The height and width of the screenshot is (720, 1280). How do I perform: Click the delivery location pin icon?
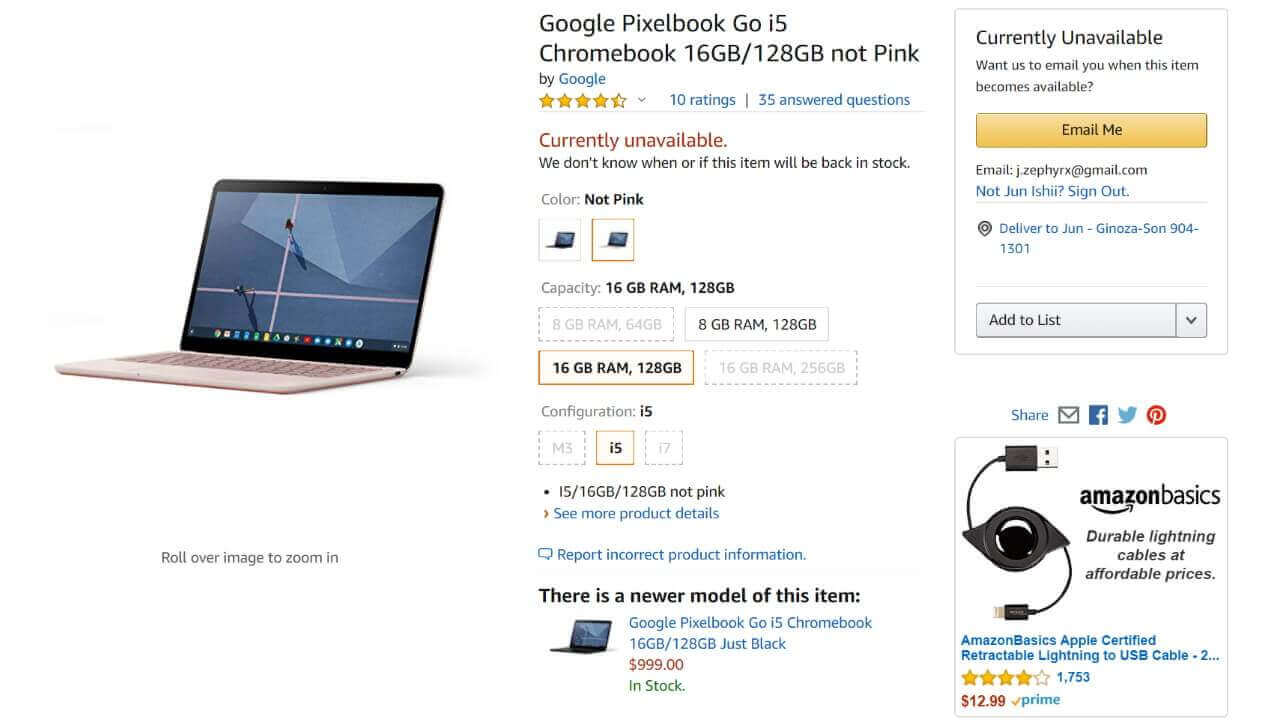[x=984, y=229]
